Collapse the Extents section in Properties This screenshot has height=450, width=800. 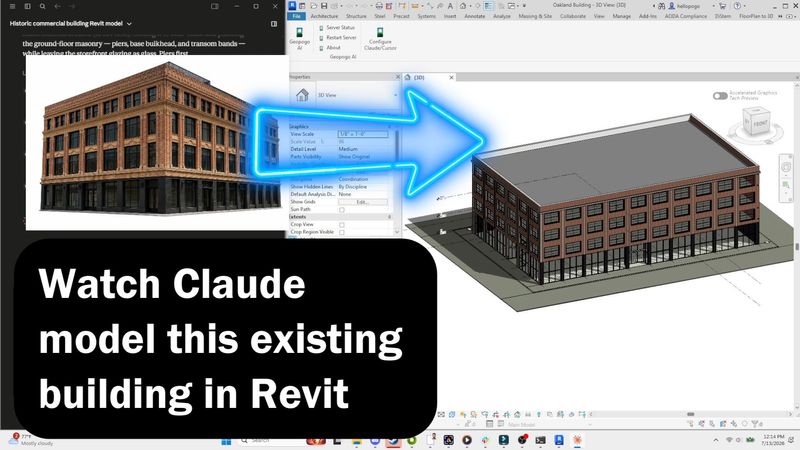point(389,217)
